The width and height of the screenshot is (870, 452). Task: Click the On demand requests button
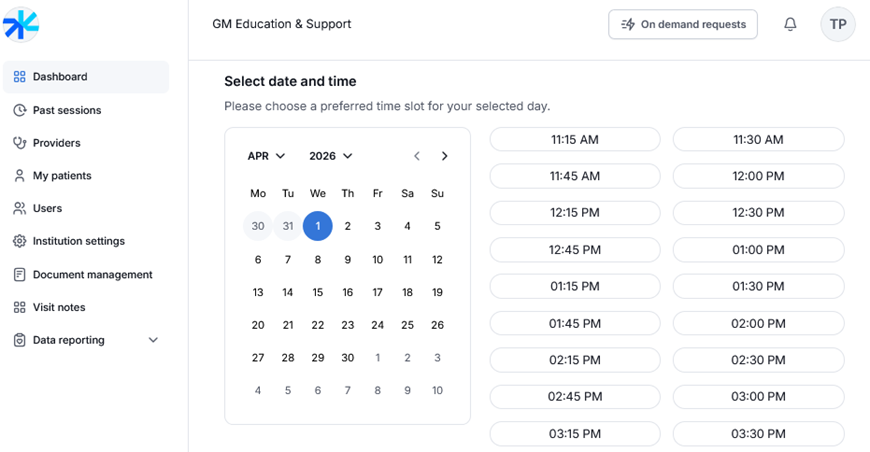point(683,24)
